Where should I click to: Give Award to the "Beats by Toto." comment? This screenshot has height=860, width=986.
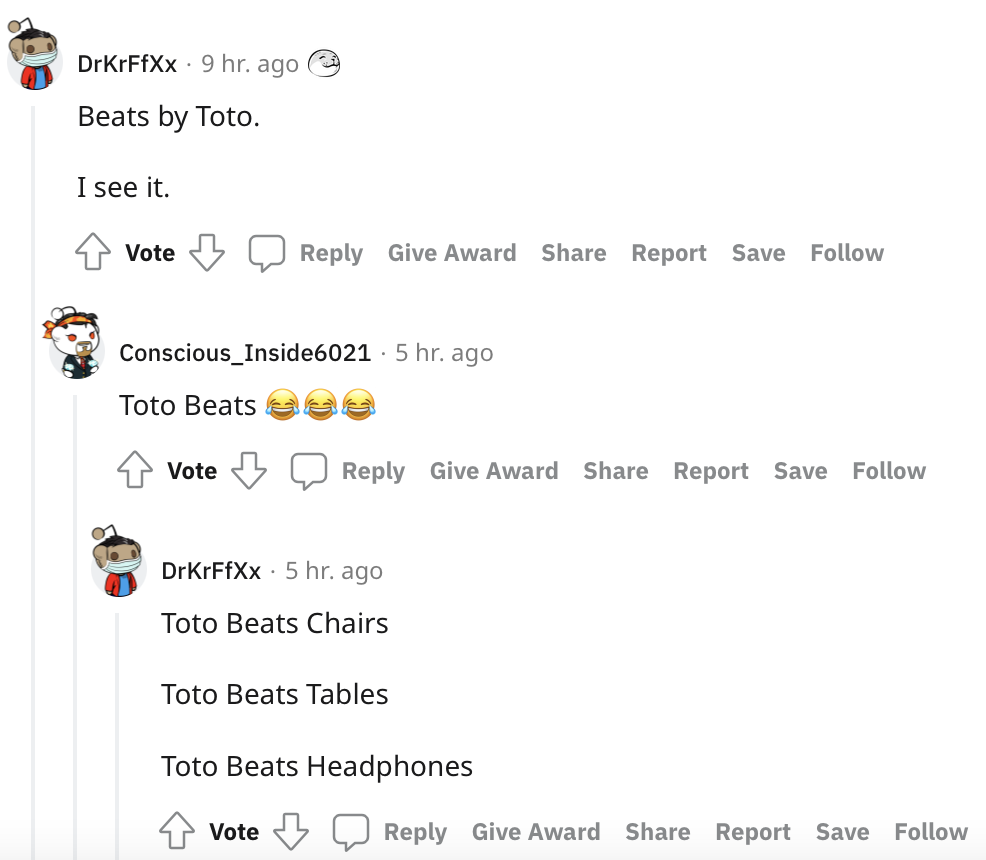tap(452, 253)
